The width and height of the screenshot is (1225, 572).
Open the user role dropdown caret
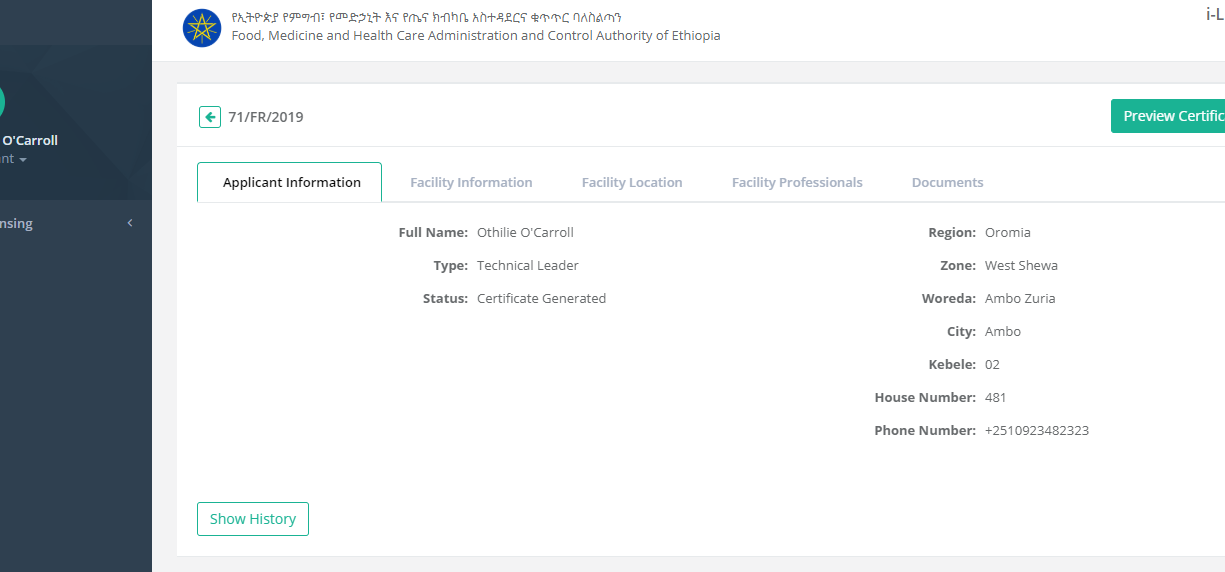coord(22,160)
